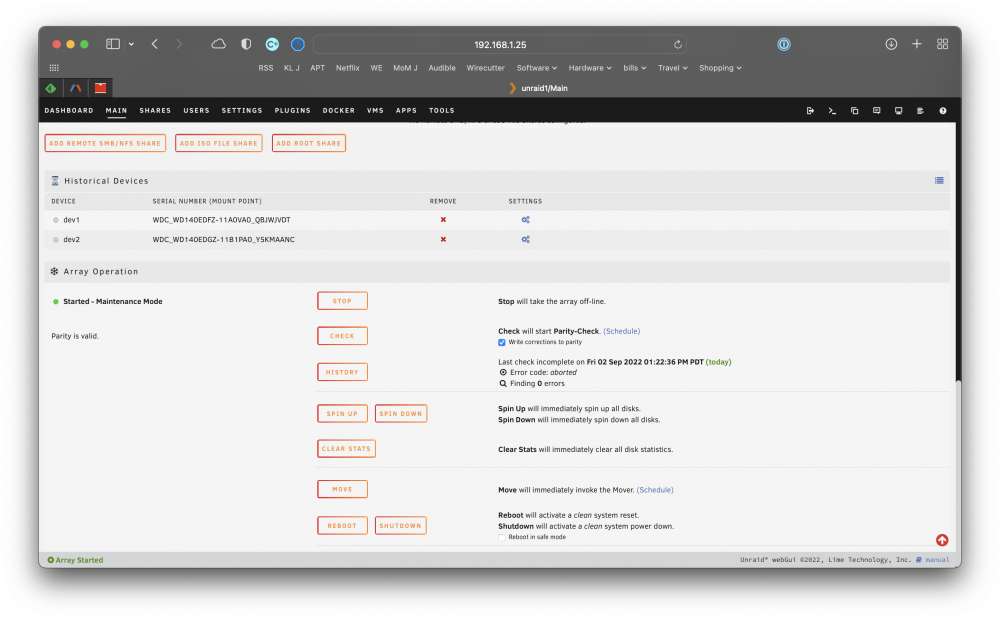Switch to the Shares tab
This screenshot has height=619, width=1000.
155,110
